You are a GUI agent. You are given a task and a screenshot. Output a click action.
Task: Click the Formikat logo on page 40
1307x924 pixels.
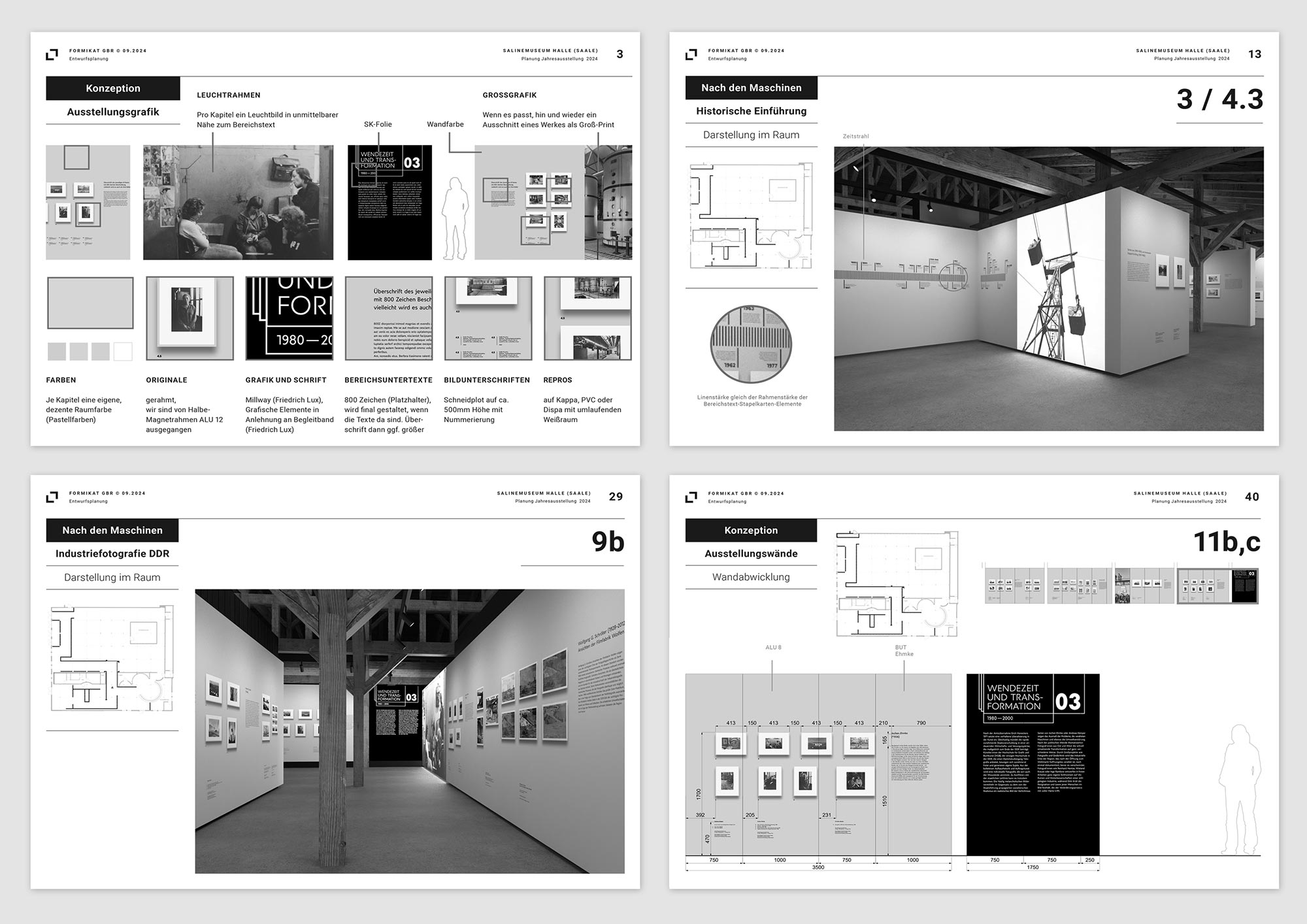[691, 498]
